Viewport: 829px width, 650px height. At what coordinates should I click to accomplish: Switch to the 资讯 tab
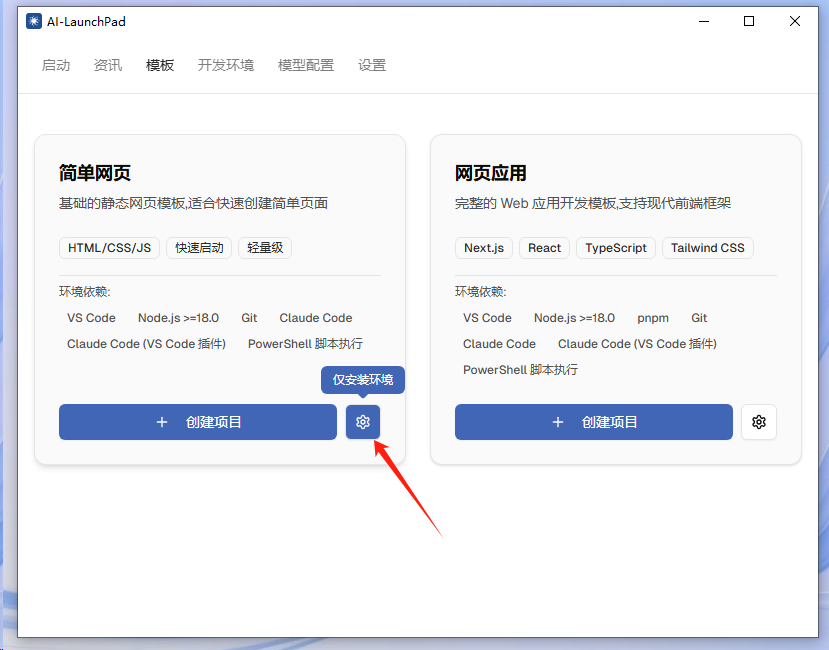click(x=108, y=65)
